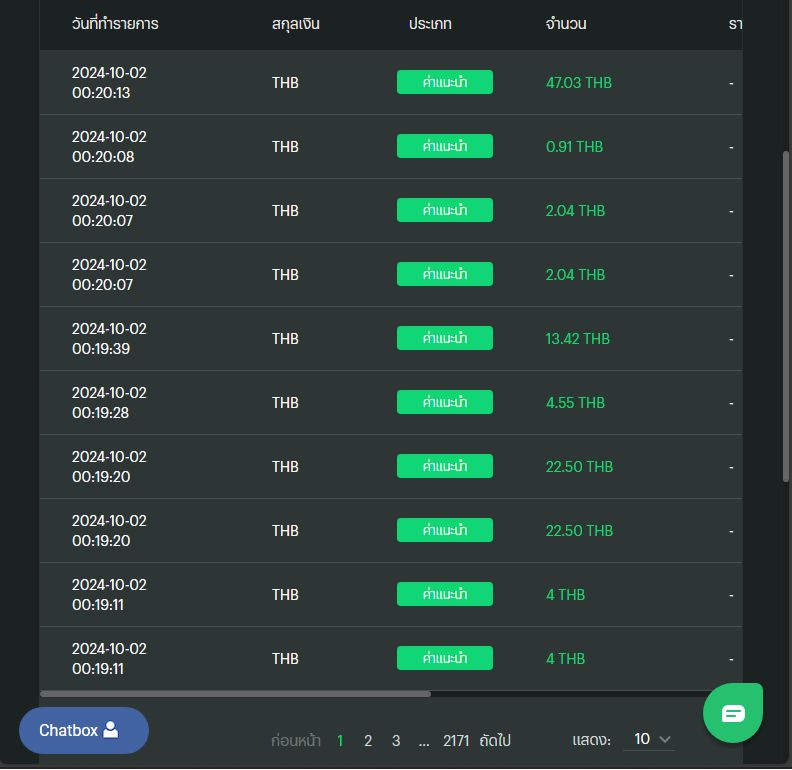Go to page 3 of transactions
Image resolution: width=792 pixels, height=770 pixels.
click(x=396, y=741)
